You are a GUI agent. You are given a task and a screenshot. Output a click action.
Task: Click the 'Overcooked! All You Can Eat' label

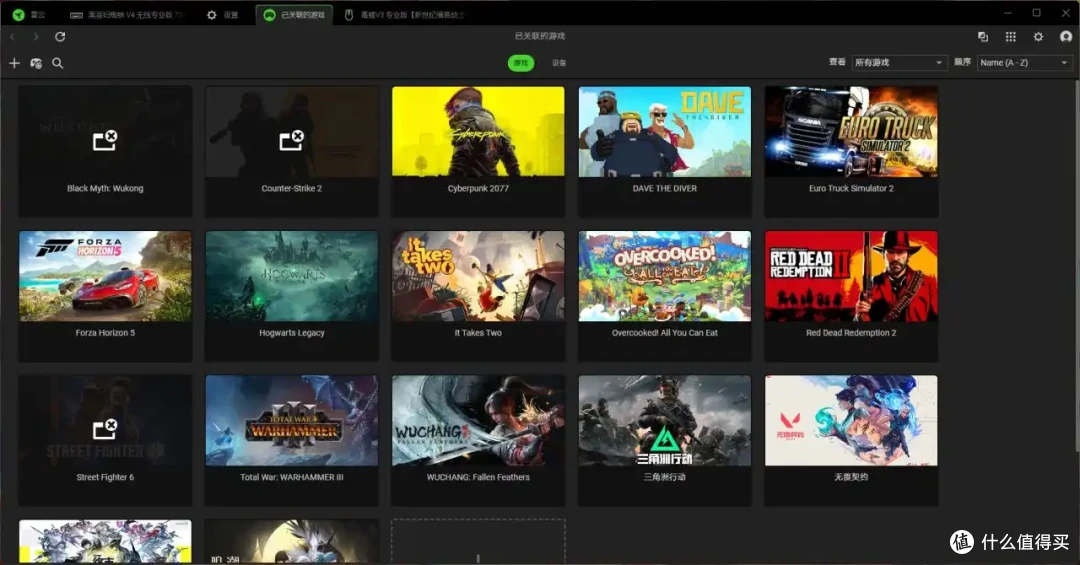tap(665, 333)
